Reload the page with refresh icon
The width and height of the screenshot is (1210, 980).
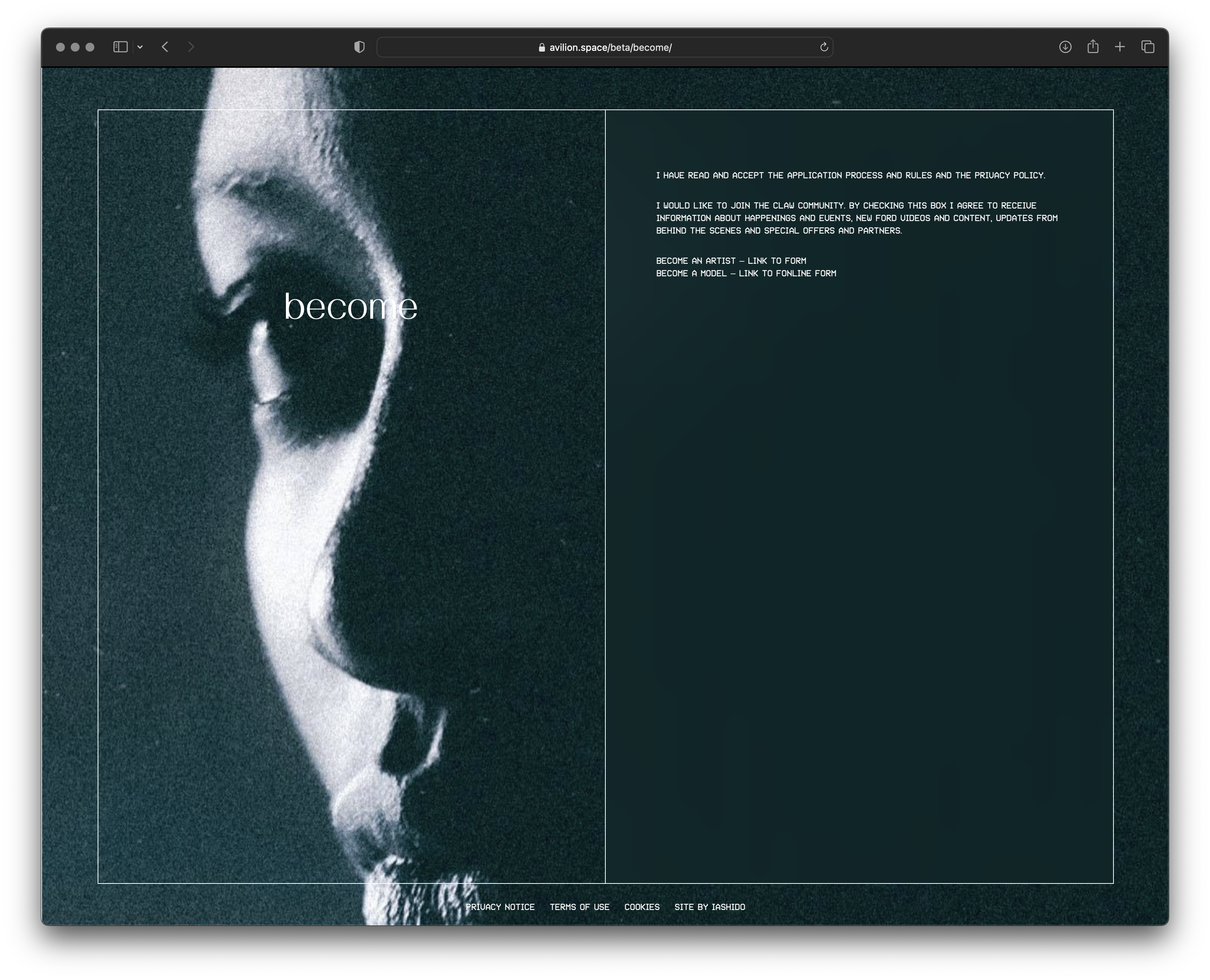pyautogui.click(x=824, y=48)
